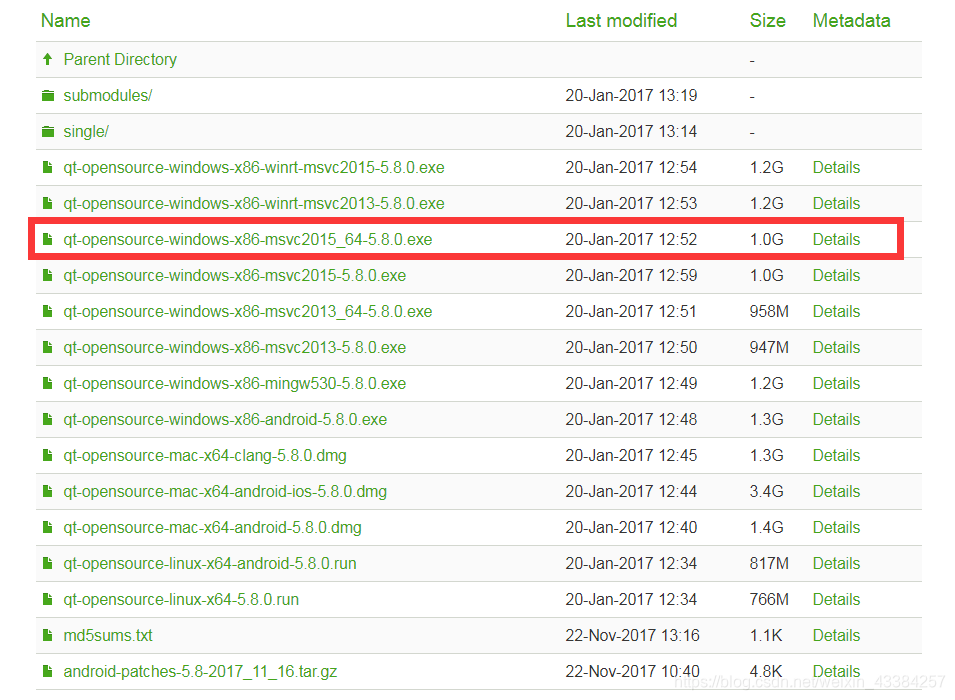The height and width of the screenshot is (700, 955).
Task: Open Details for mingw530 installer
Action: pyautogui.click(x=836, y=383)
